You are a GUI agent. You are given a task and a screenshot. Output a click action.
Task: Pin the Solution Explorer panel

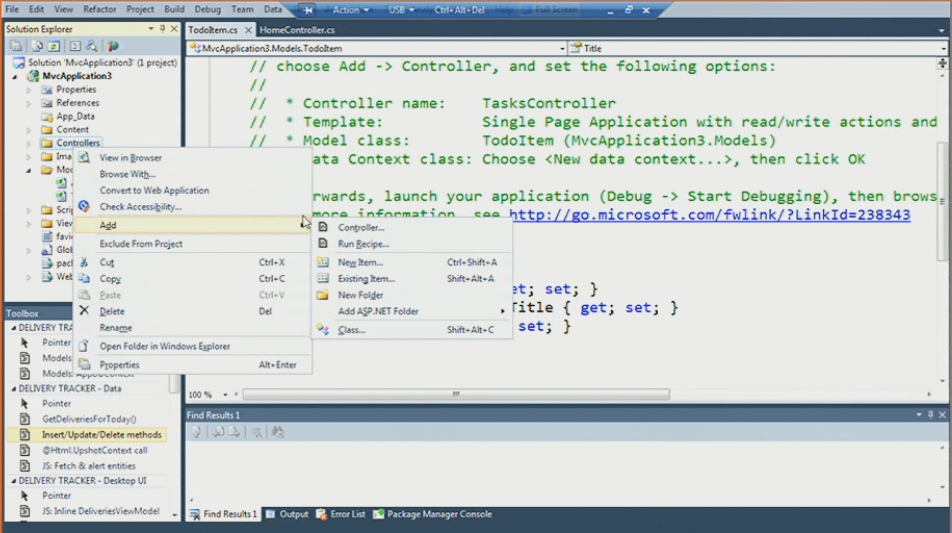coord(162,29)
